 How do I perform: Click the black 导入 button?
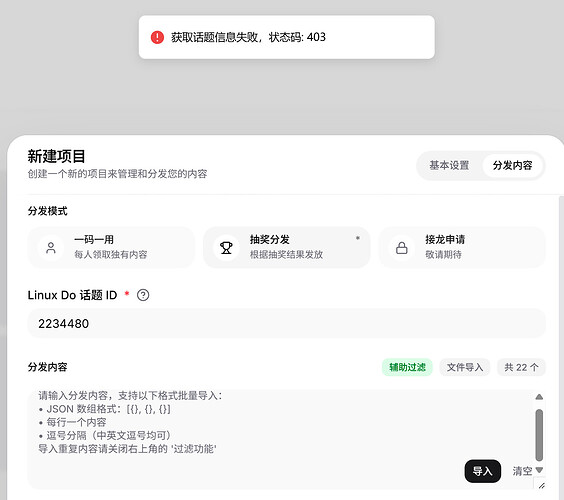pyautogui.click(x=483, y=471)
